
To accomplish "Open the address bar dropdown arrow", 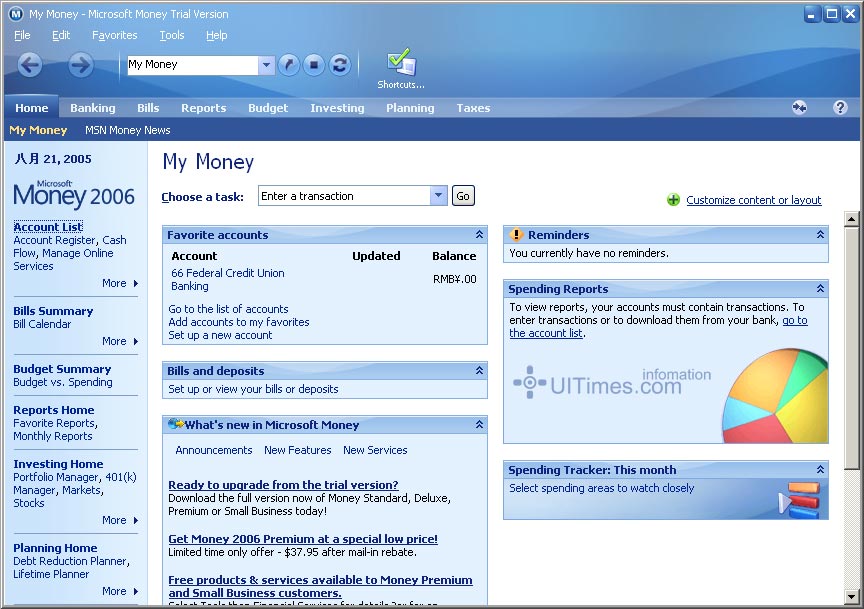I will [x=266, y=65].
